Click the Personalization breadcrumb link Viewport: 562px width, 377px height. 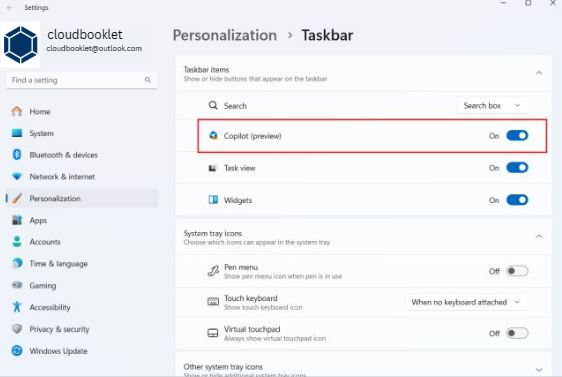tap(225, 35)
